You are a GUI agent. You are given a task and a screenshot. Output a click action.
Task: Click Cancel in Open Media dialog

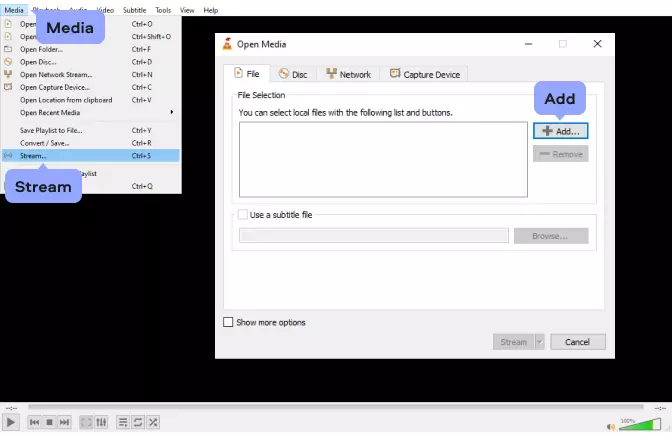coord(578,342)
